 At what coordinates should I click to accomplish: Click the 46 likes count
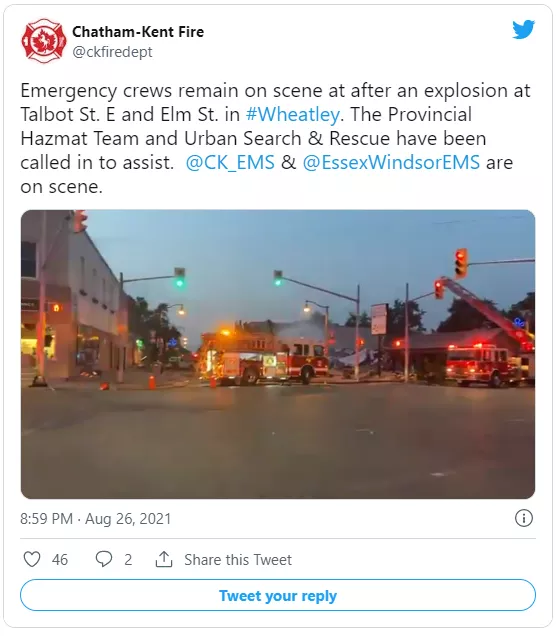60,560
